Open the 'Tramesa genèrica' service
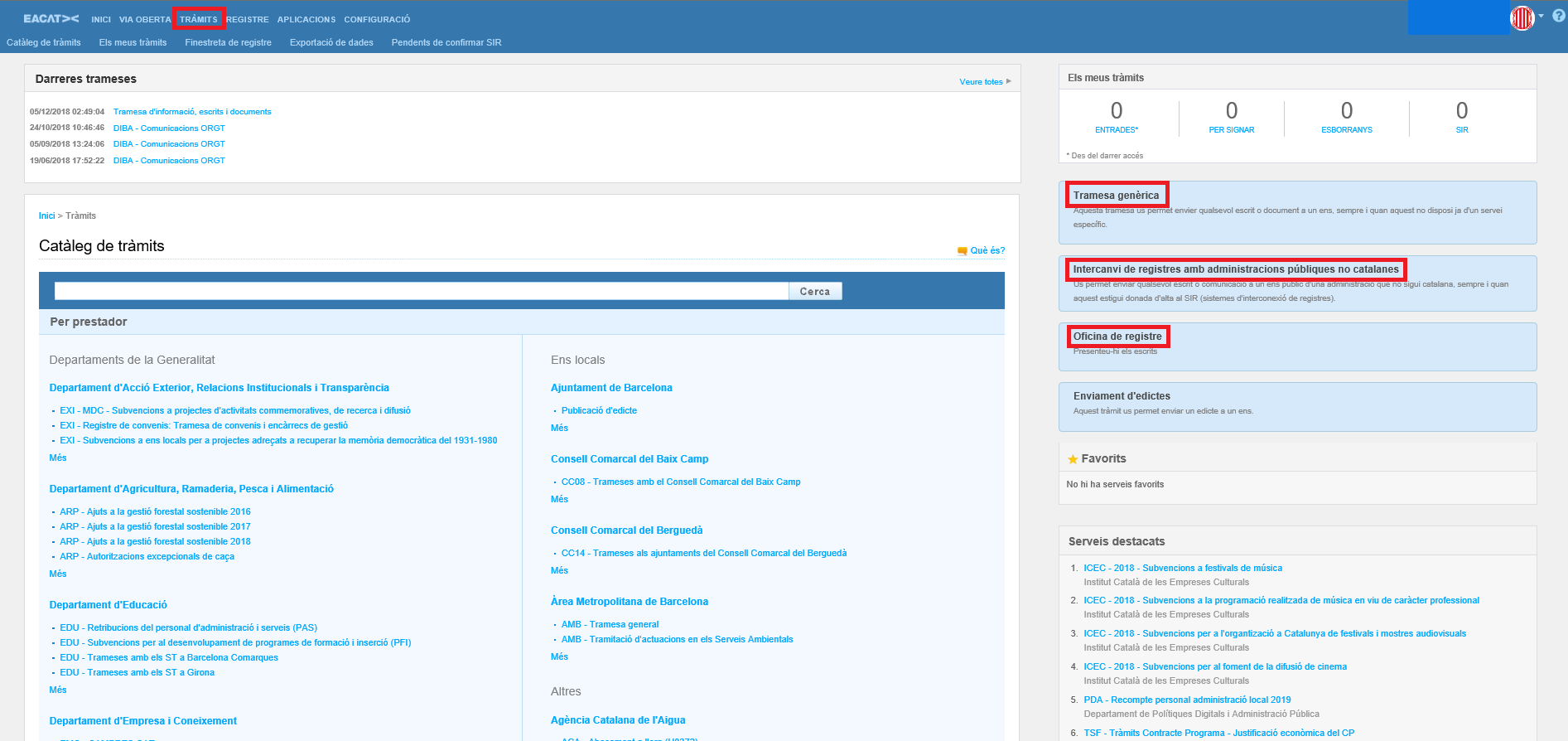 (x=1116, y=196)
